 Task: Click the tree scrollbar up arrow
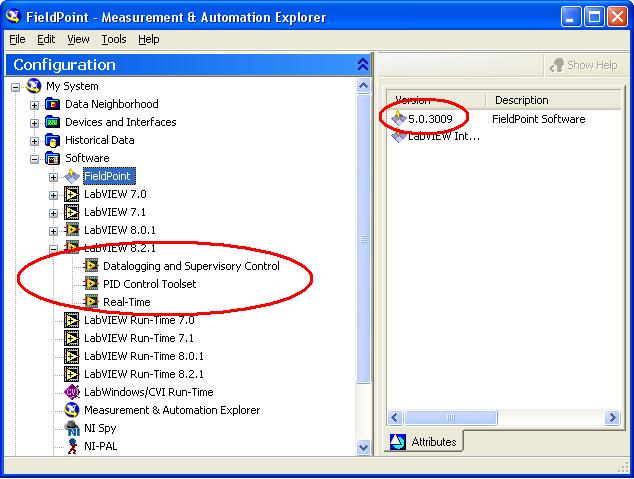(x=363, y=86)
